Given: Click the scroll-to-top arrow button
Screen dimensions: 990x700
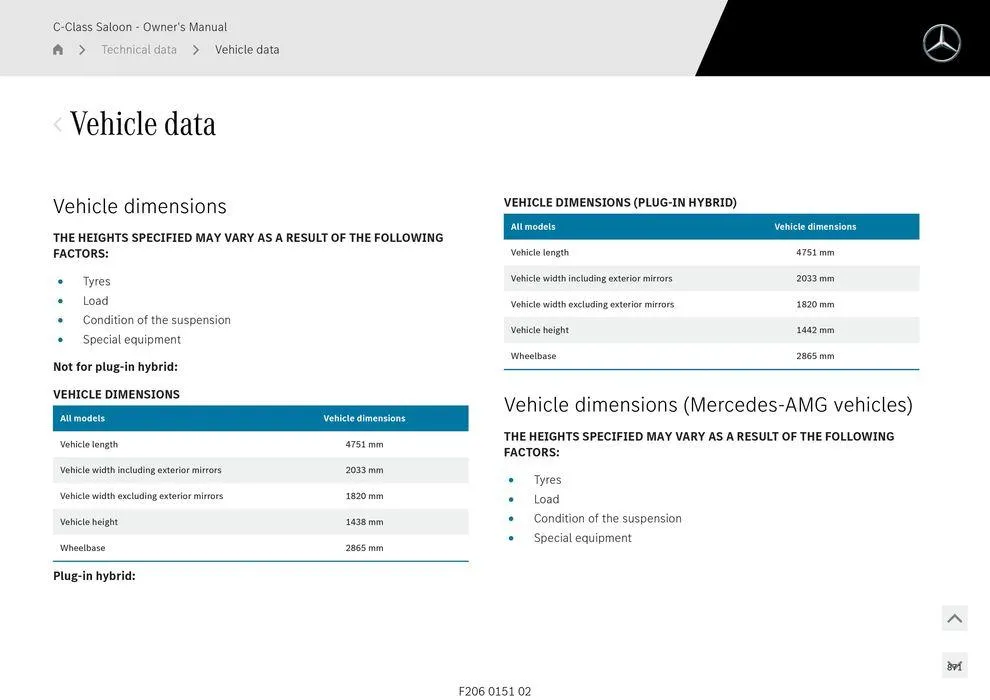Looking at the screenshot, I should [954, 619].
